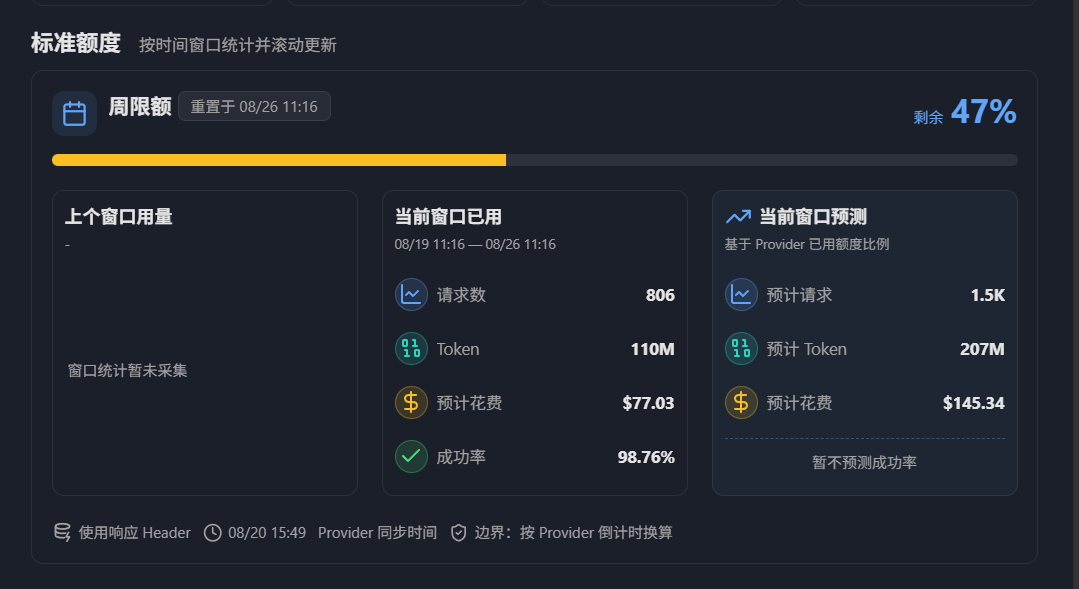1079x589 pixels.
Task: Click the dollar icon beside $77.03
Action: (x=412, y=403)
